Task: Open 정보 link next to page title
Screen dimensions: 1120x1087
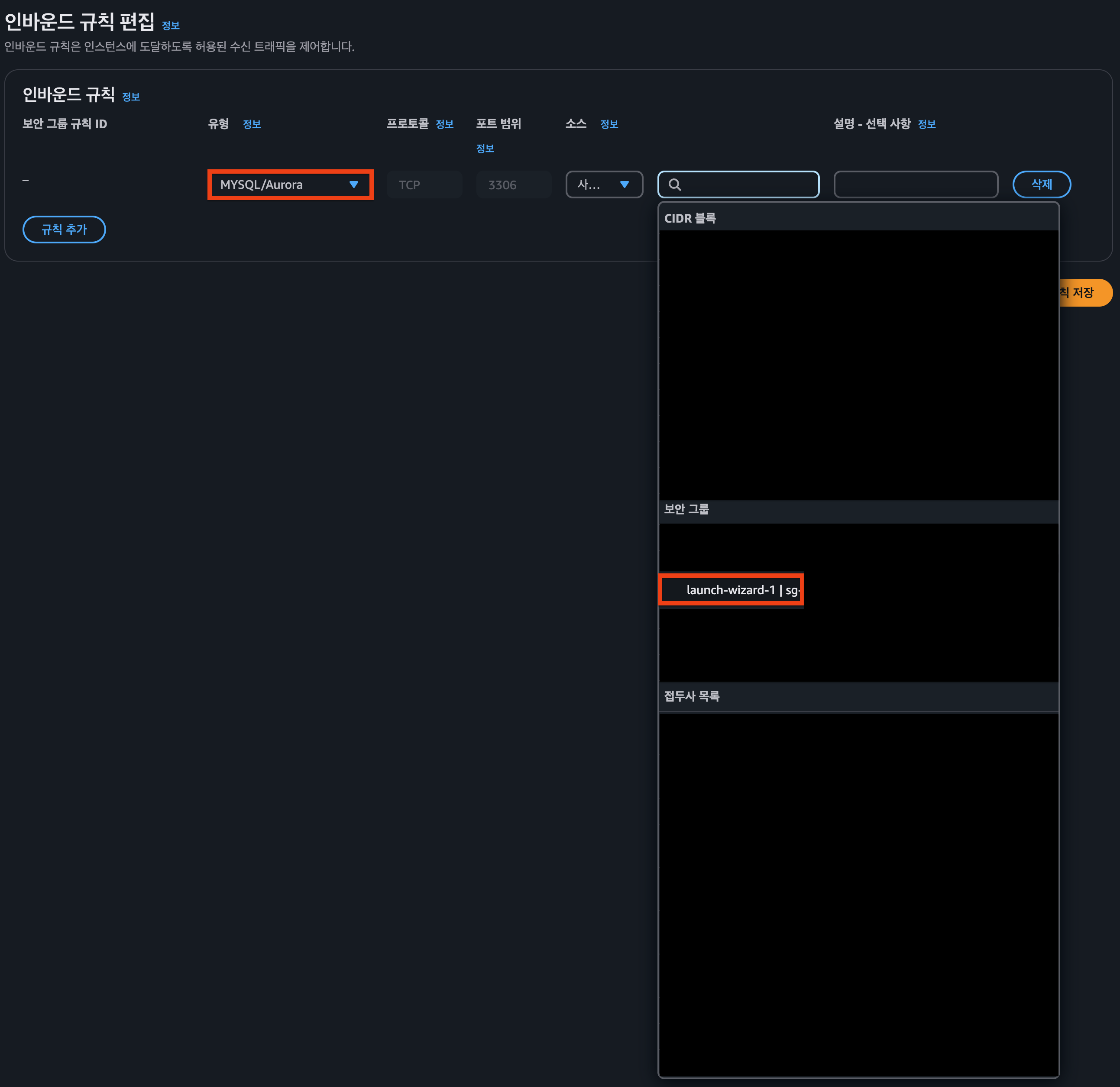Action: pyautogui.click(x=170, y=26)
